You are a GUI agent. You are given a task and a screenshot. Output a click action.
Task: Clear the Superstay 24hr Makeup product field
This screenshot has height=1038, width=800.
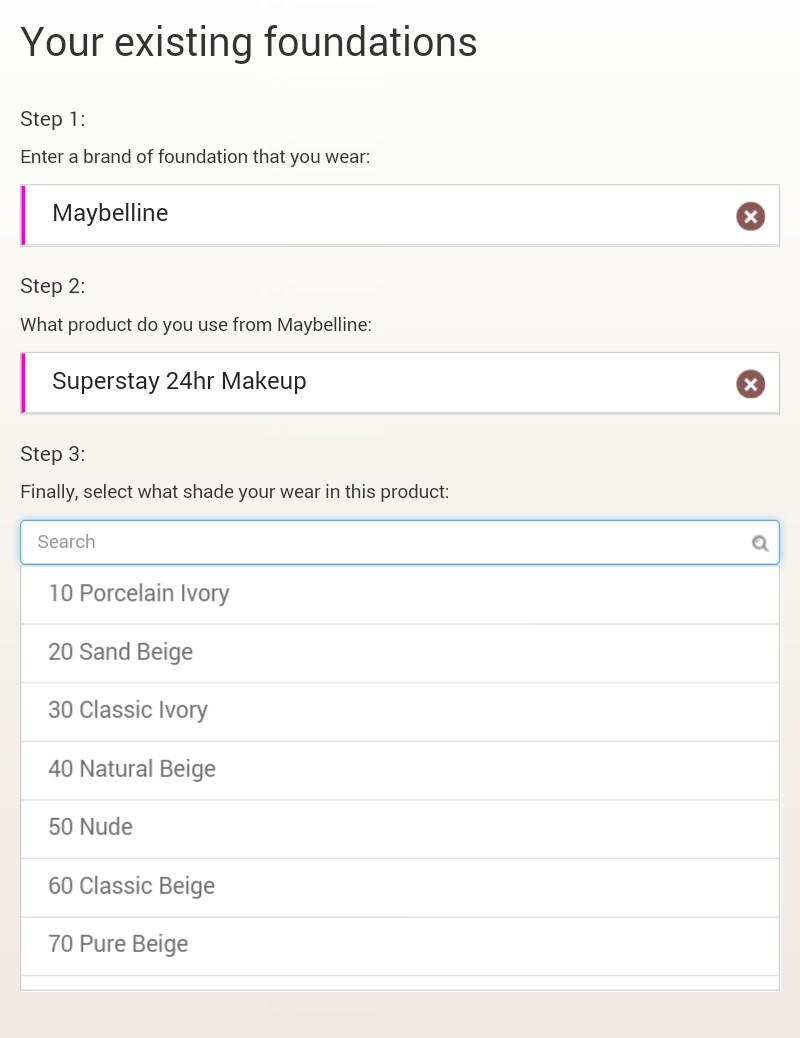(750, 384)
